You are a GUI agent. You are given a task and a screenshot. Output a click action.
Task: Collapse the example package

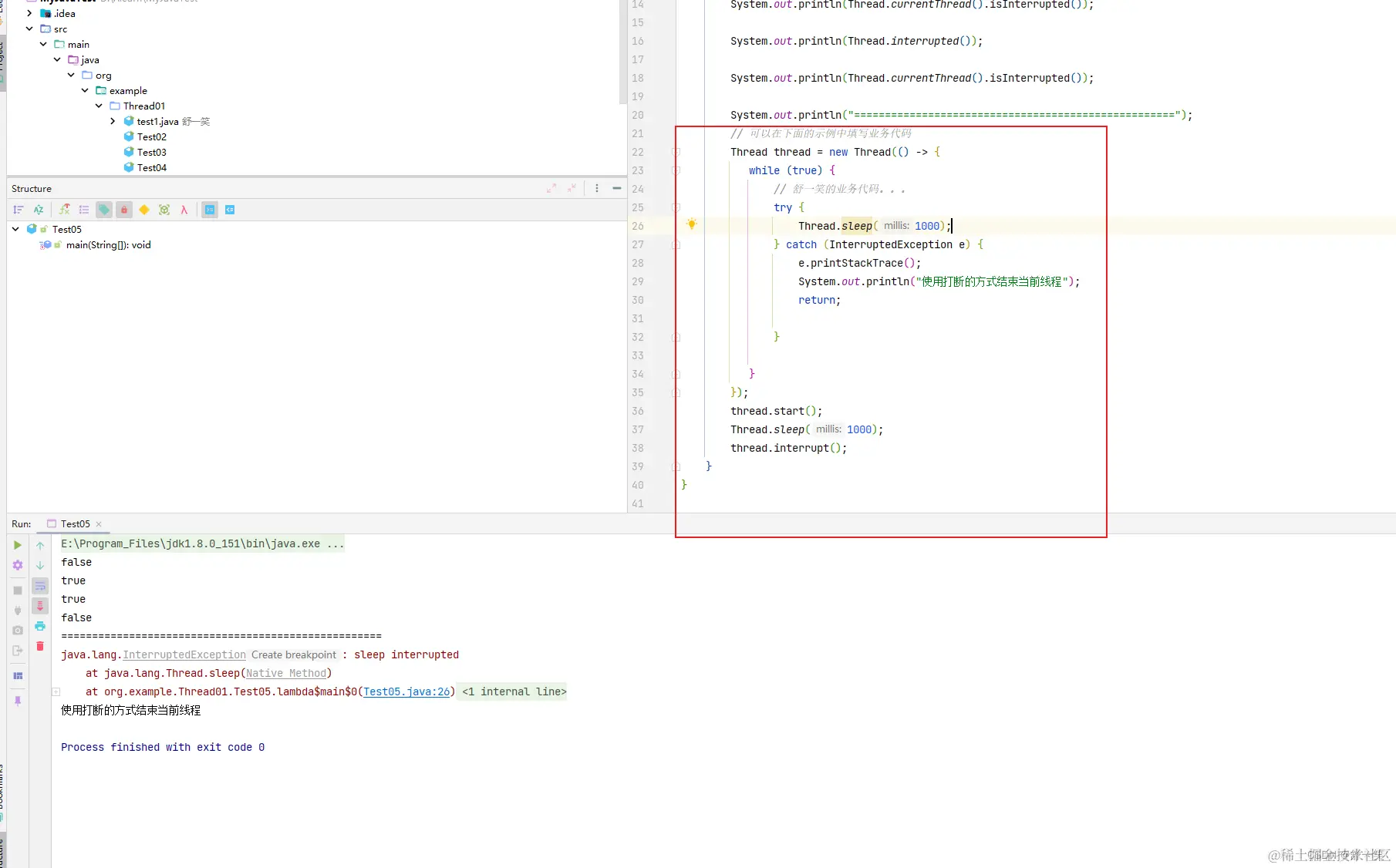(85, 90)
